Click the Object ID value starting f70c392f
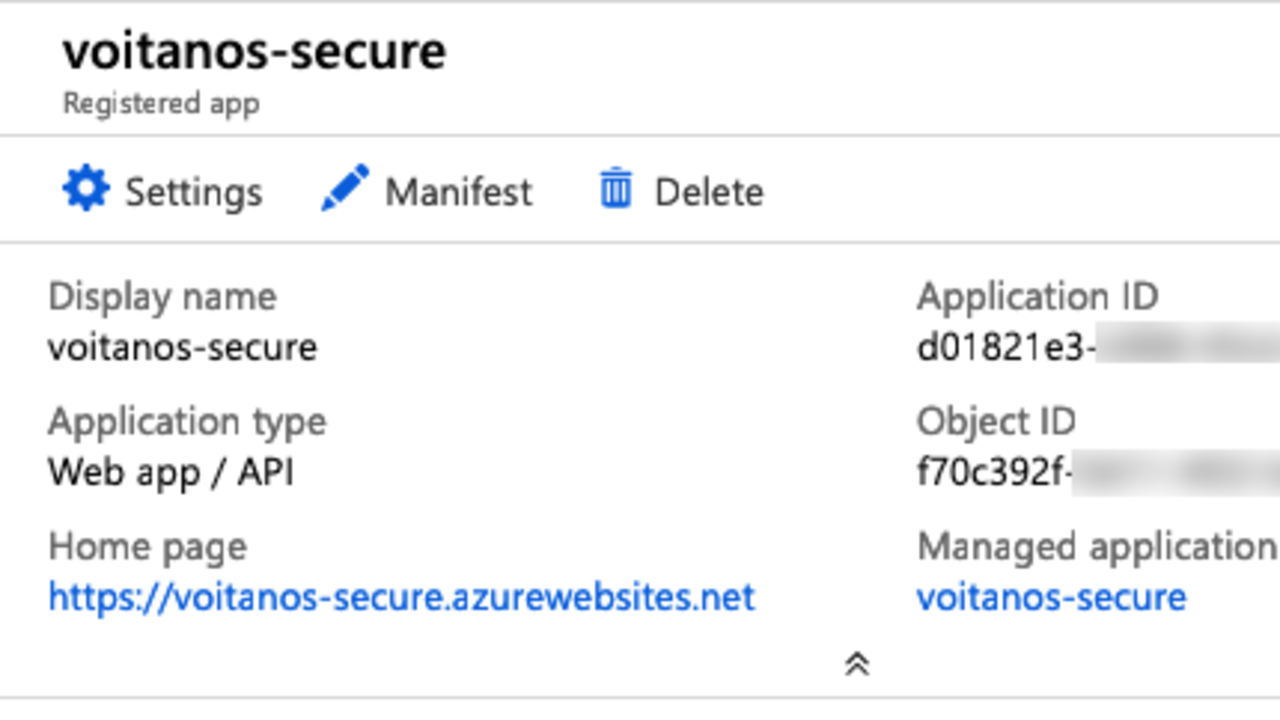Viewport: 1280px width, 720px height. pos(993,472)
